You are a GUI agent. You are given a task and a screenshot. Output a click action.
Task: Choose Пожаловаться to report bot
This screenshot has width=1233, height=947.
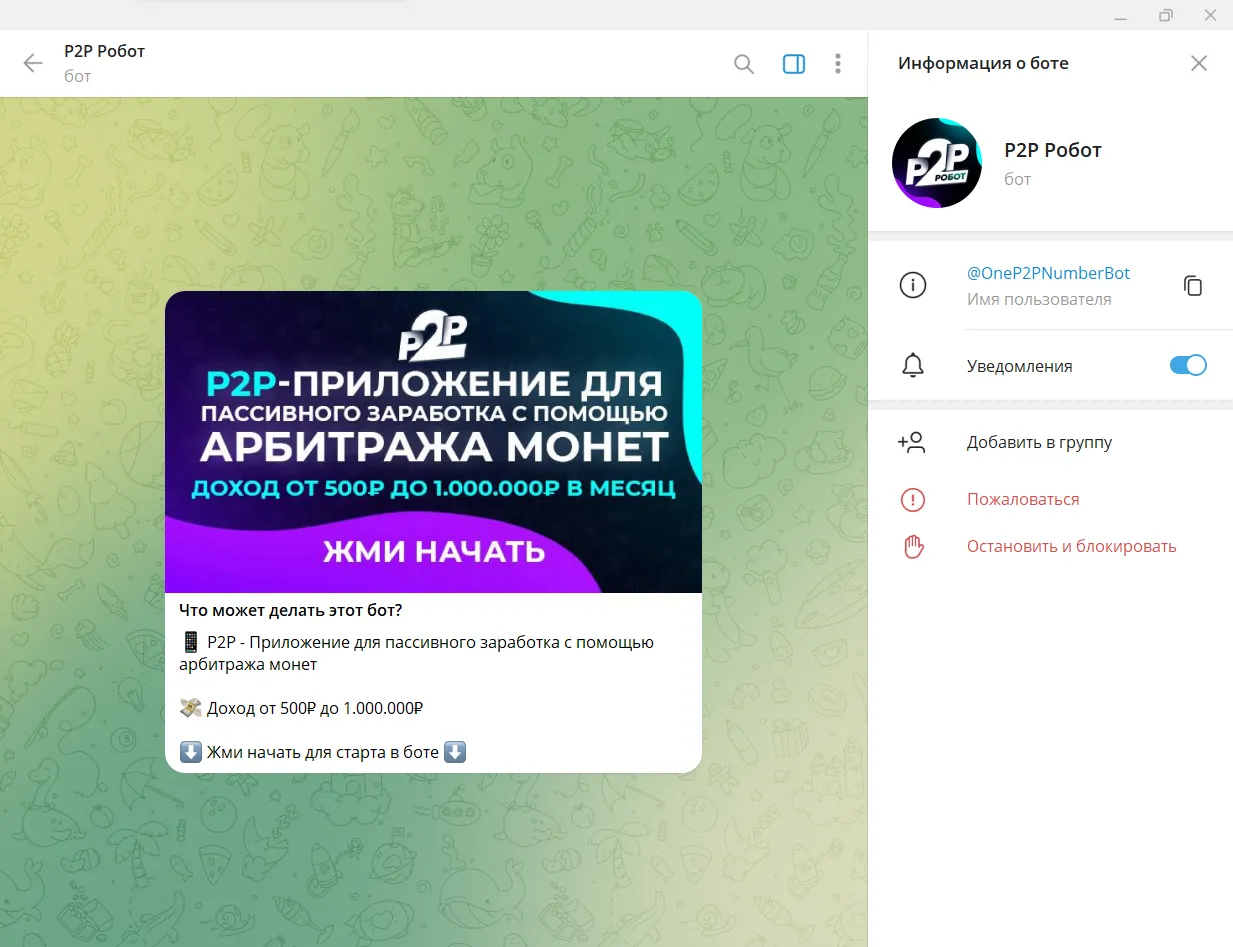1023,499
